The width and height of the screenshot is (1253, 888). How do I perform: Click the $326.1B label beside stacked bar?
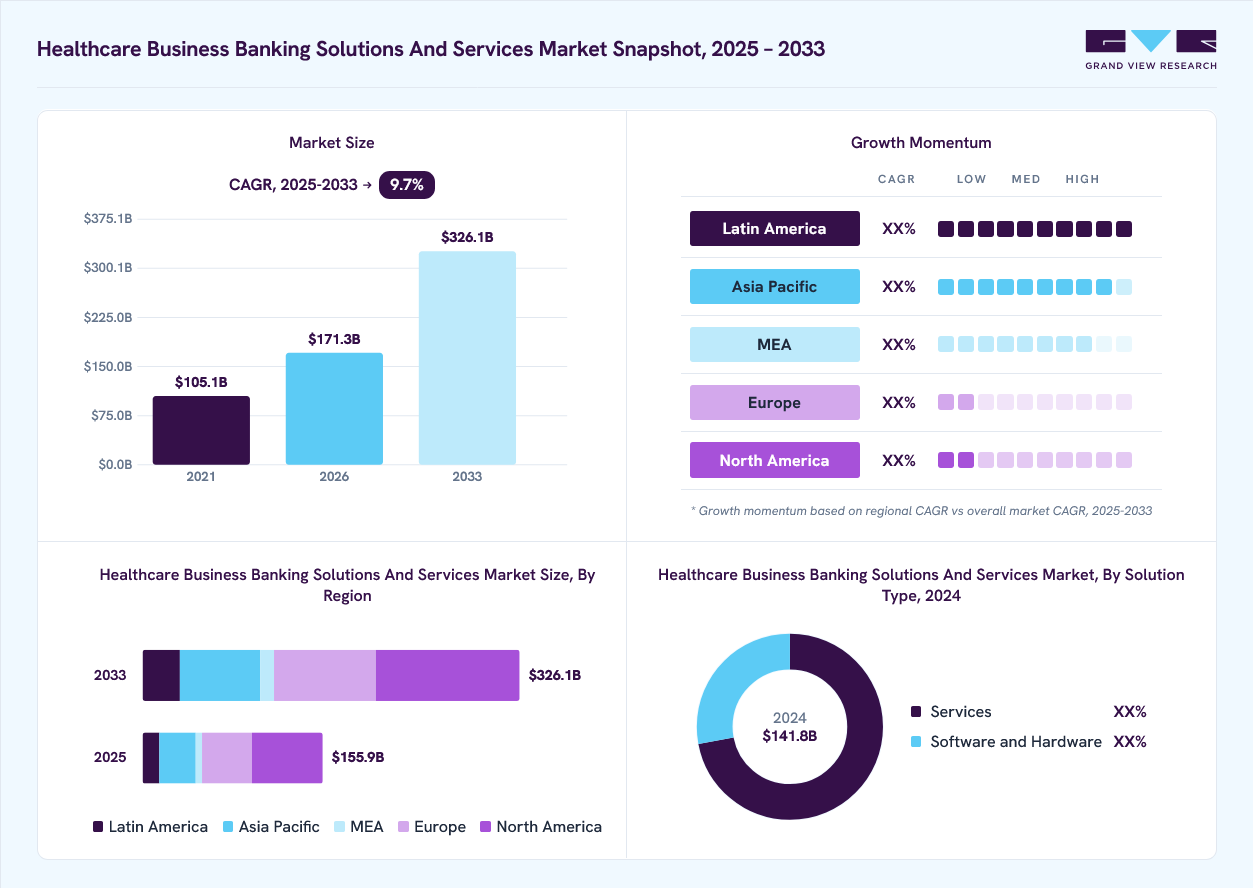(x=555, y=675)
